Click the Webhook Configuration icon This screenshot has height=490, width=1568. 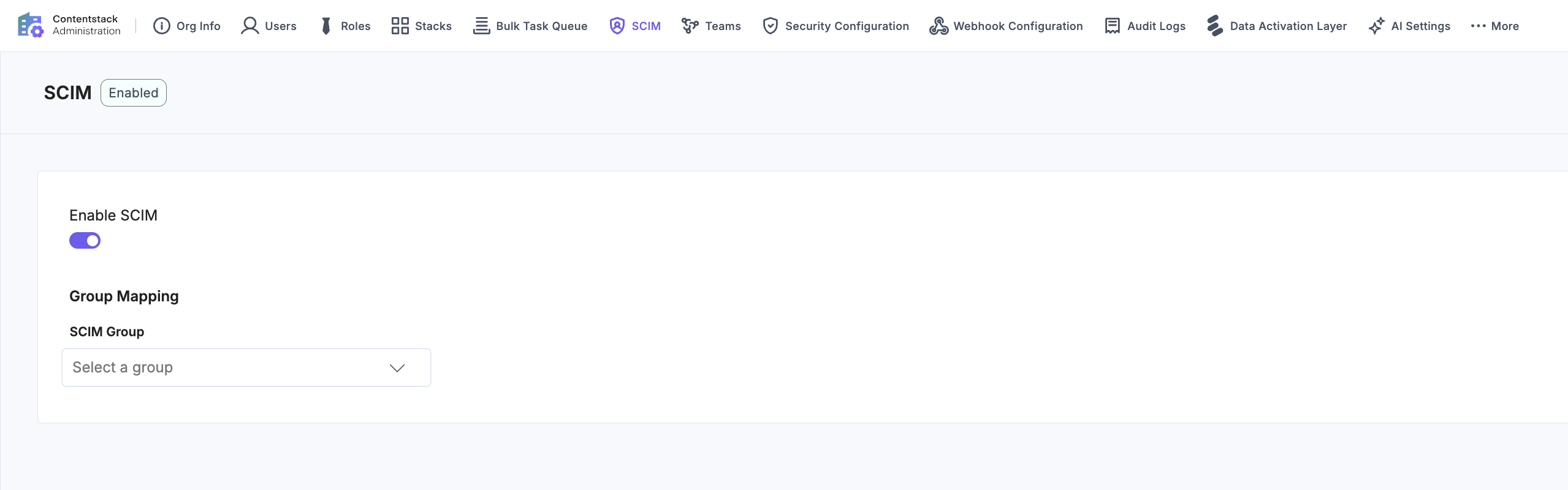click(x=938, y=26)
